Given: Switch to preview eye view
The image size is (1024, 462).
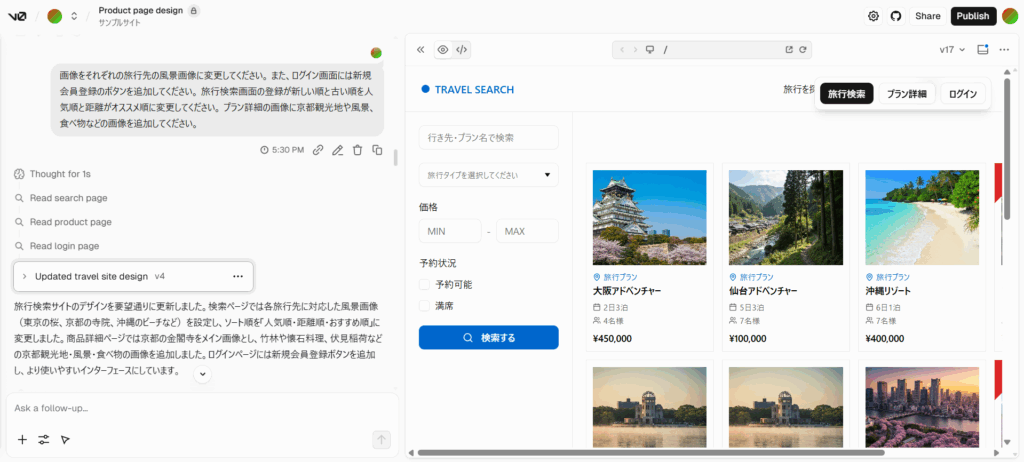Looking at the screenshot, I should 443,50.
